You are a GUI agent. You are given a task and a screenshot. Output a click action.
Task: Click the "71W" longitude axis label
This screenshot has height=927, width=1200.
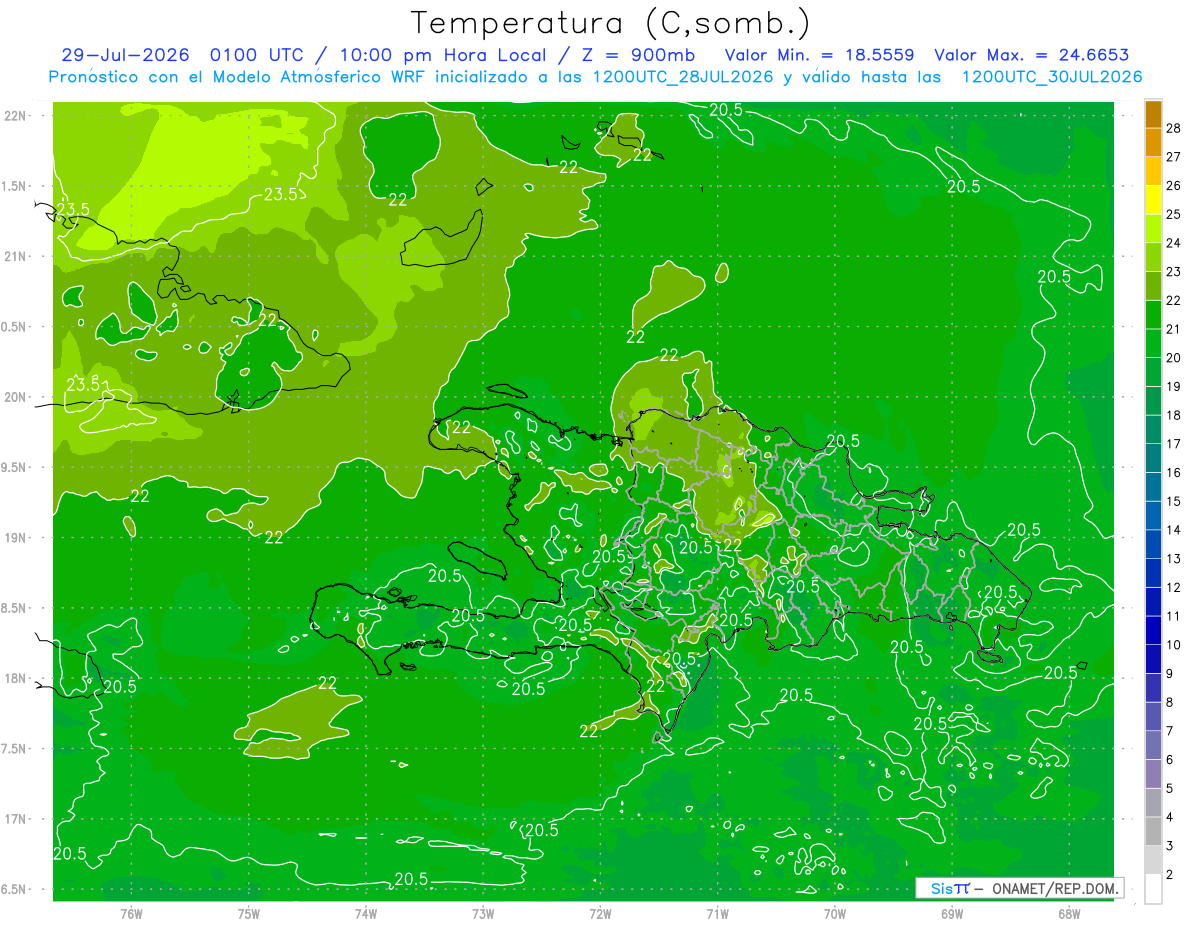[717, 914]
